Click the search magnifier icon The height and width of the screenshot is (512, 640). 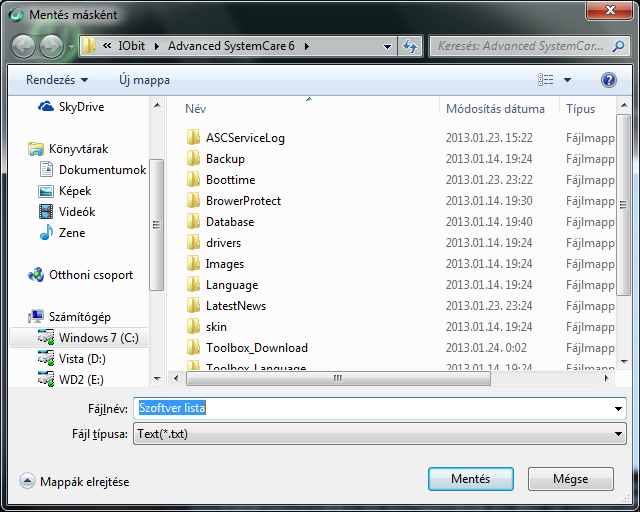tap(618, 46)
